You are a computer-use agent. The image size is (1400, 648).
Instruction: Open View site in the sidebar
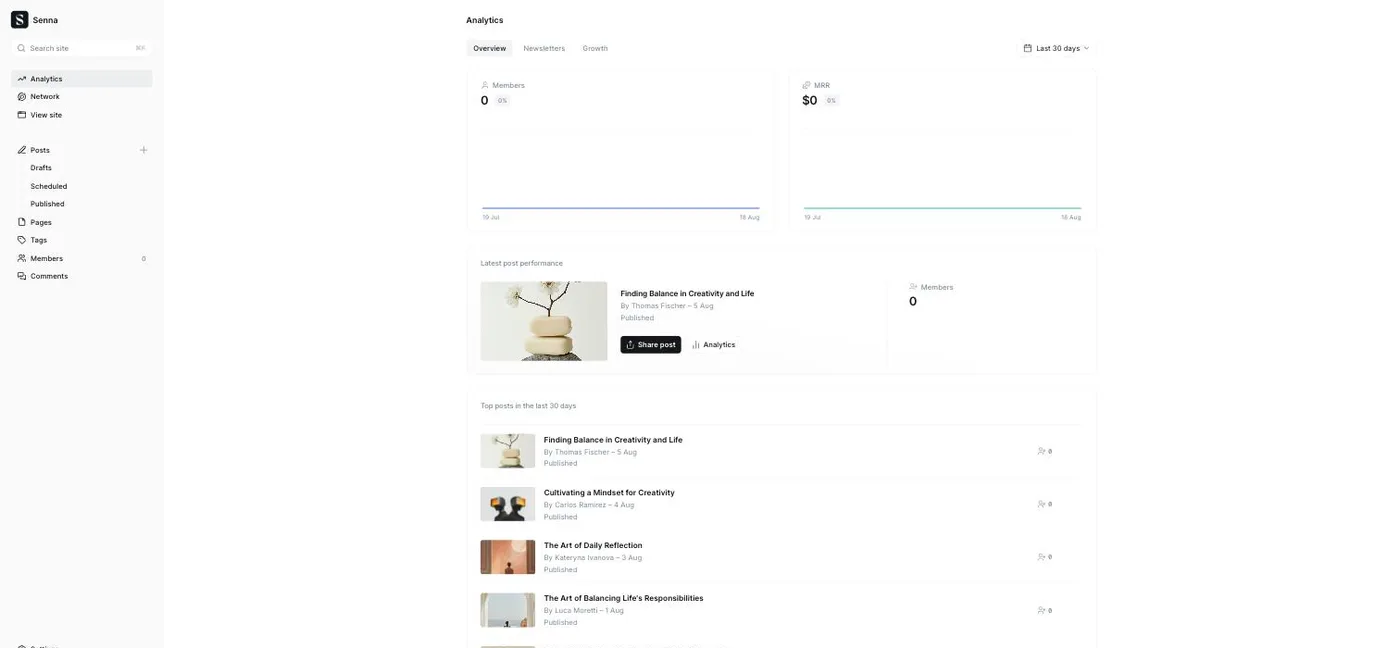[x=82, y=115]
